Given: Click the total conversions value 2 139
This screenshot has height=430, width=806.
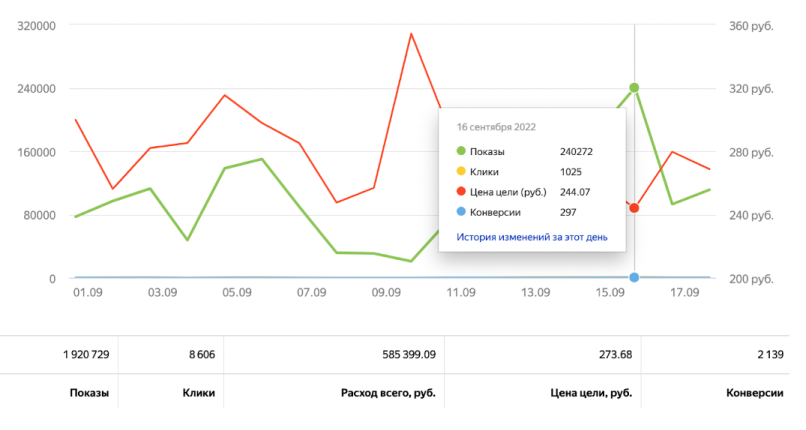Looking at the screenshot, I should pos(771,354).
